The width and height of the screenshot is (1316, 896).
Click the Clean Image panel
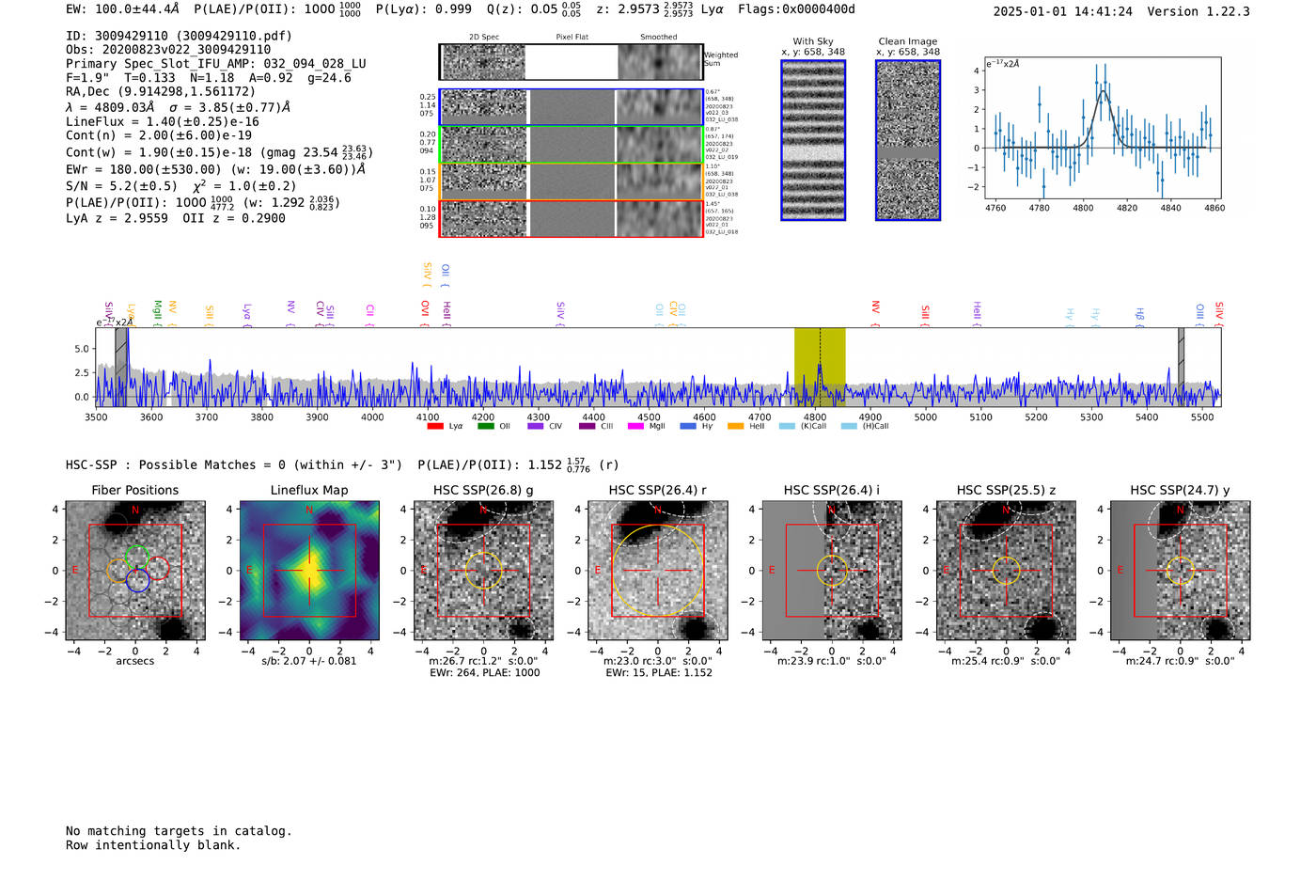pyautogui.click(x=908, y=140)
